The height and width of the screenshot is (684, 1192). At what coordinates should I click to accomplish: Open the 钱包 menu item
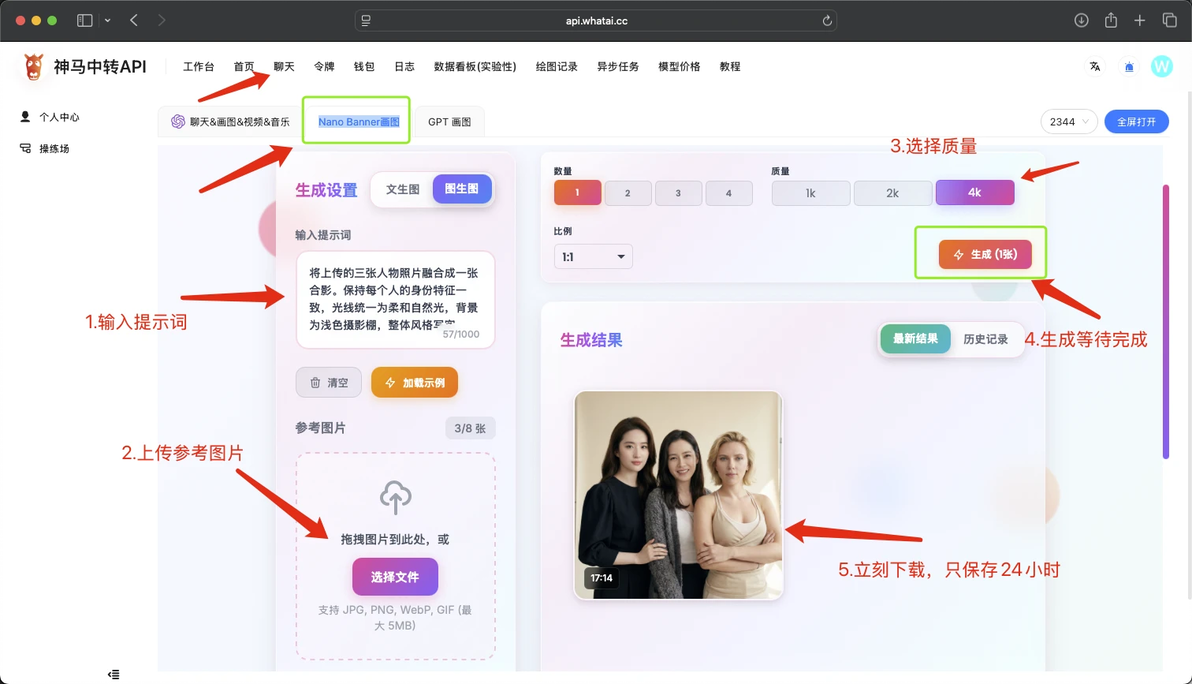point(364,67)
